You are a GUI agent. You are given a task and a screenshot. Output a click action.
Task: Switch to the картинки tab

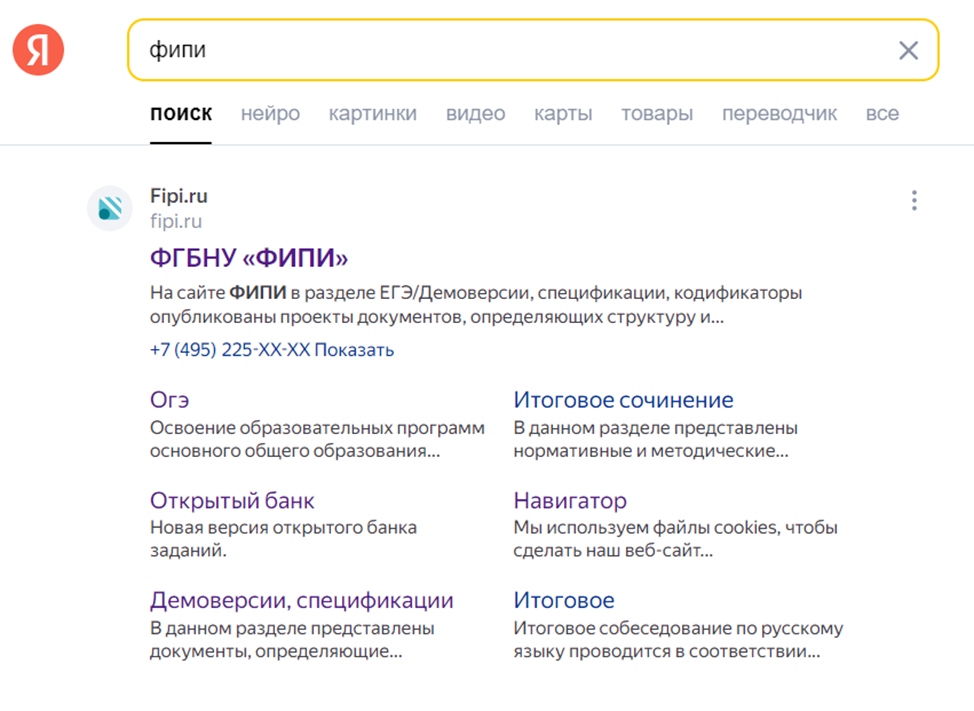pyautogui.click(x=373, y=114)
